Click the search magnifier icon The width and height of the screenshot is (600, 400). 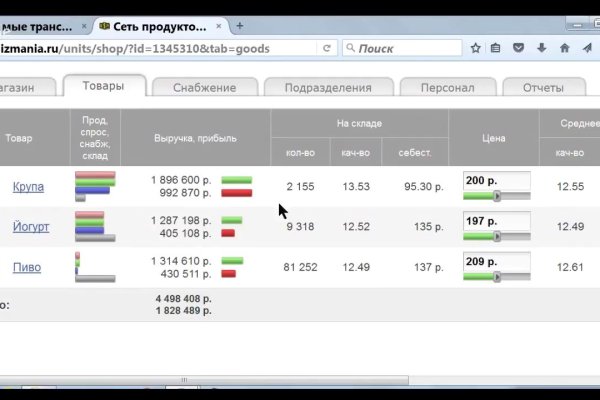pos(350,47)
